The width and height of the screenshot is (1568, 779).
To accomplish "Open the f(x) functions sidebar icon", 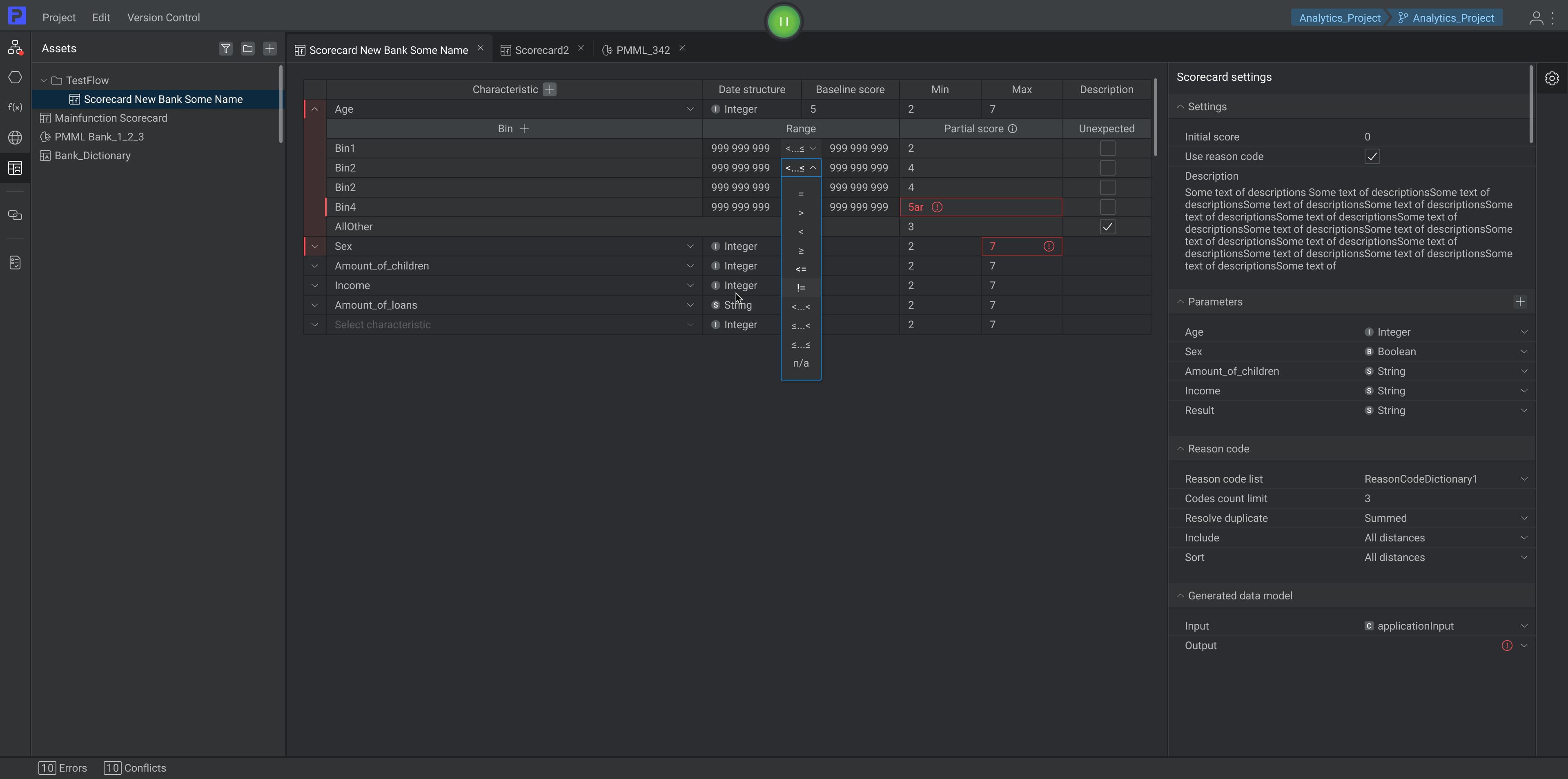I will point(15,107).
